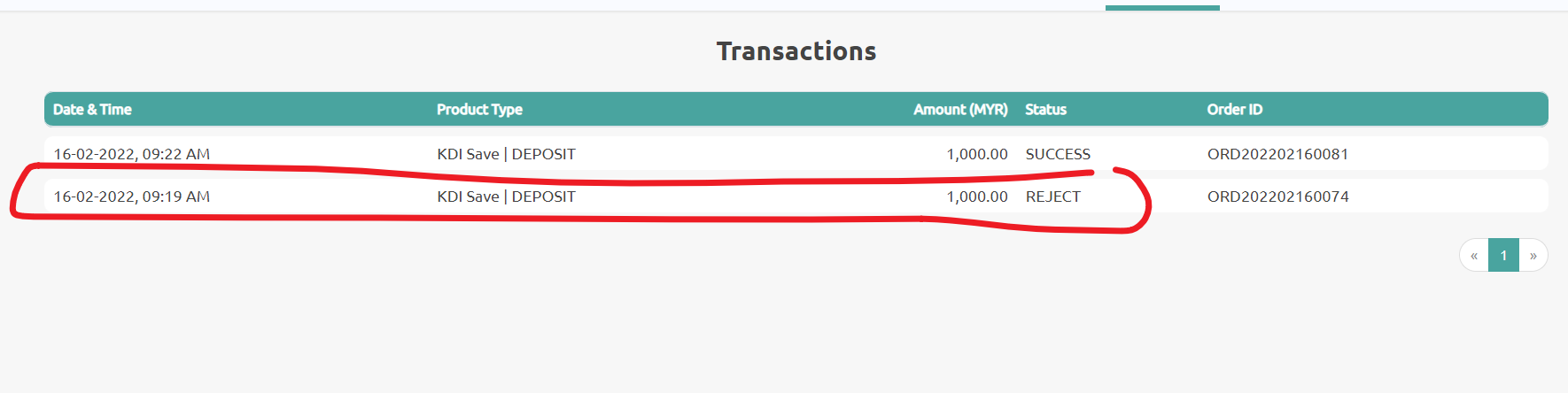Click the Date & Time column header

click(92, 110)
